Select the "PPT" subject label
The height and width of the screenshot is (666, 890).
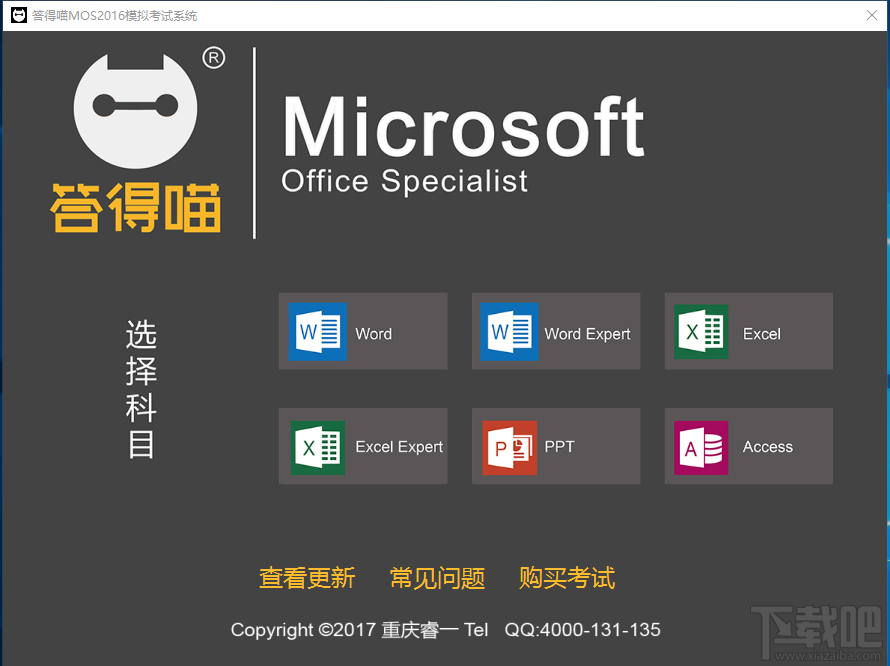(559, 447)
